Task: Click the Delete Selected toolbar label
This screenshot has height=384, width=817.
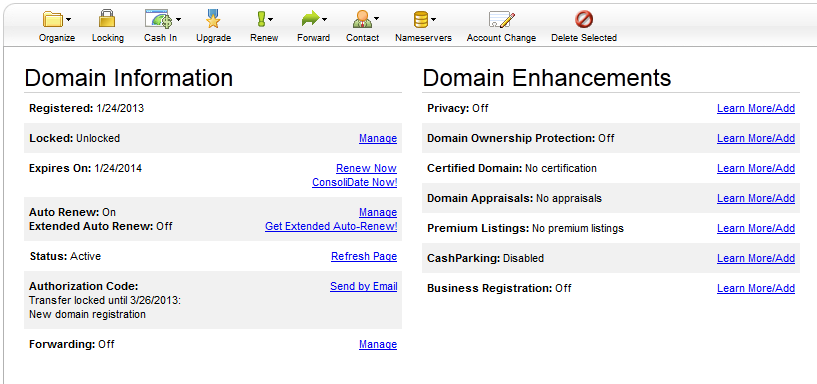Action: tap(584, 38)
